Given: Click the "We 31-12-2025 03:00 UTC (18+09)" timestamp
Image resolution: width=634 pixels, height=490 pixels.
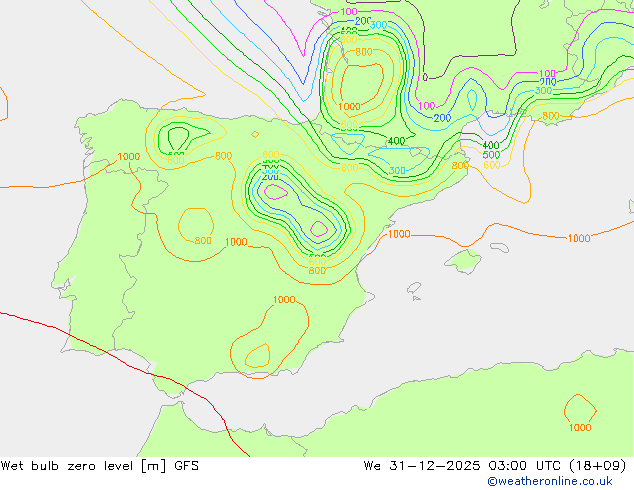Looking at the screenshot, I should click(x=495, y=466).
